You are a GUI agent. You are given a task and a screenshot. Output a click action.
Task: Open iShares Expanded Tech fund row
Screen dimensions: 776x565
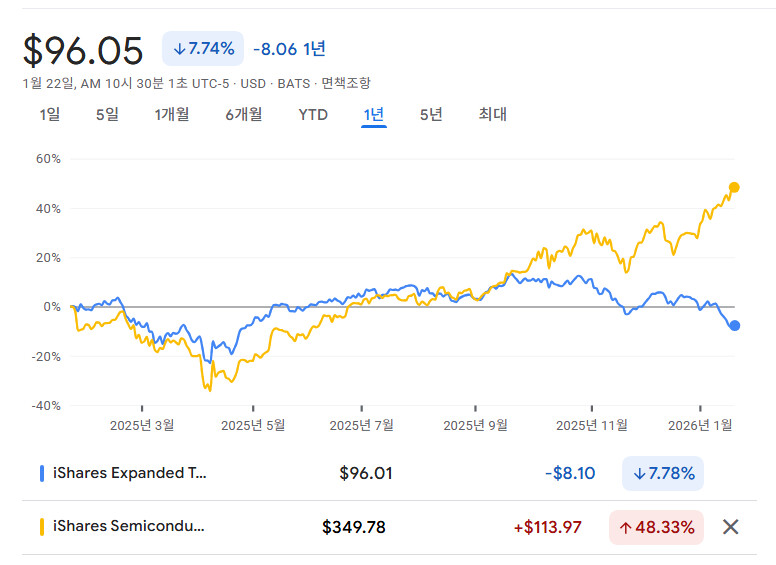pos(129,473)
